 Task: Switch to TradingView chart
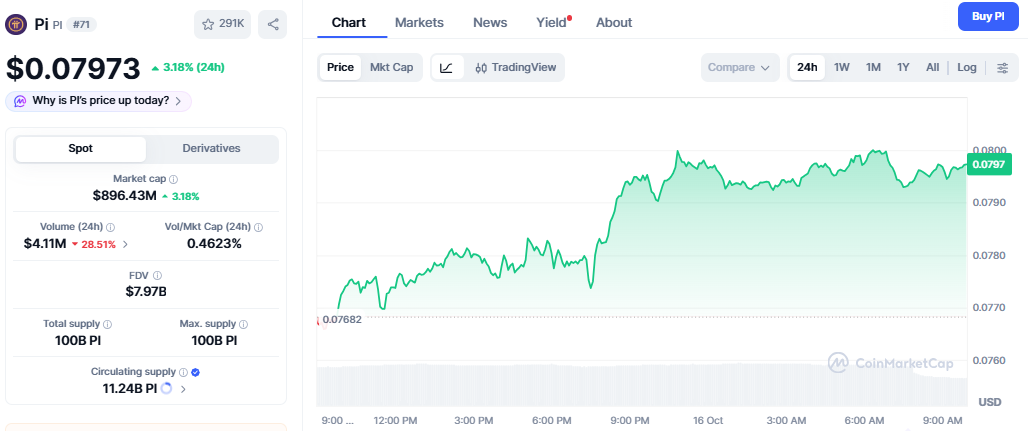click(515, 68)
